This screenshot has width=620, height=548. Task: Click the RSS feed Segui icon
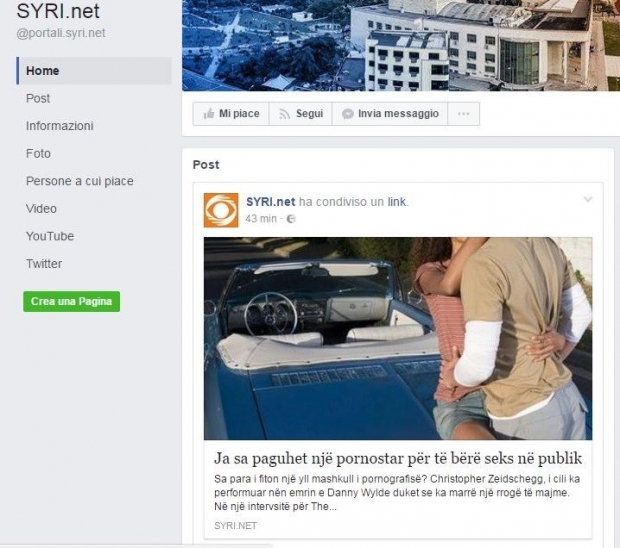coord(284,114)
